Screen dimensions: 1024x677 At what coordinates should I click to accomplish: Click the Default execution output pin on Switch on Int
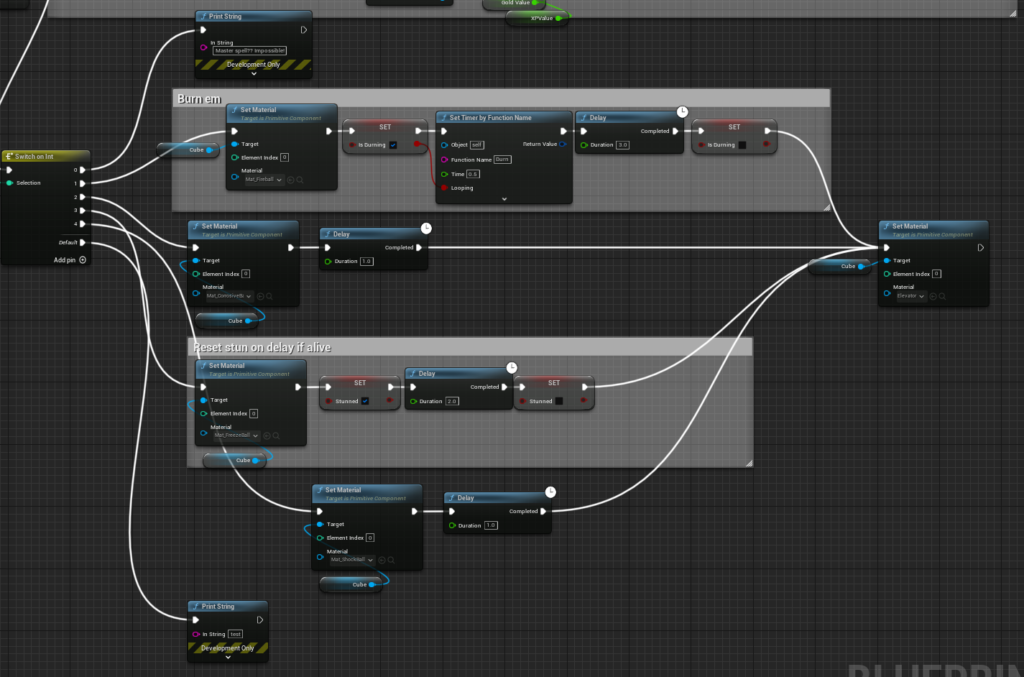point(82,242)
